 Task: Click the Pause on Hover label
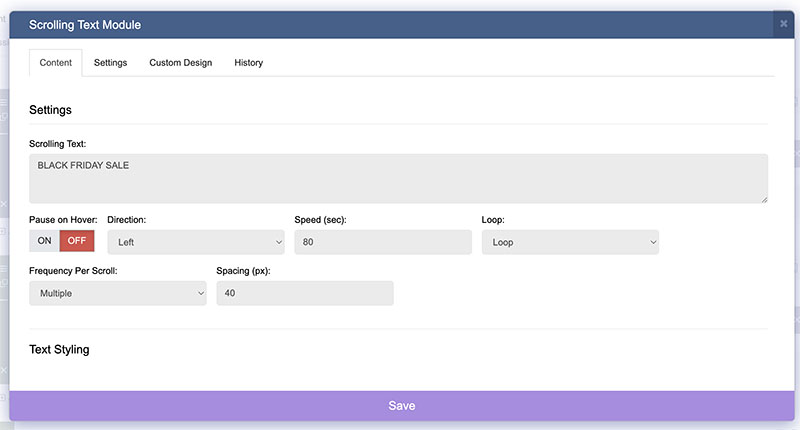point(62,219)
